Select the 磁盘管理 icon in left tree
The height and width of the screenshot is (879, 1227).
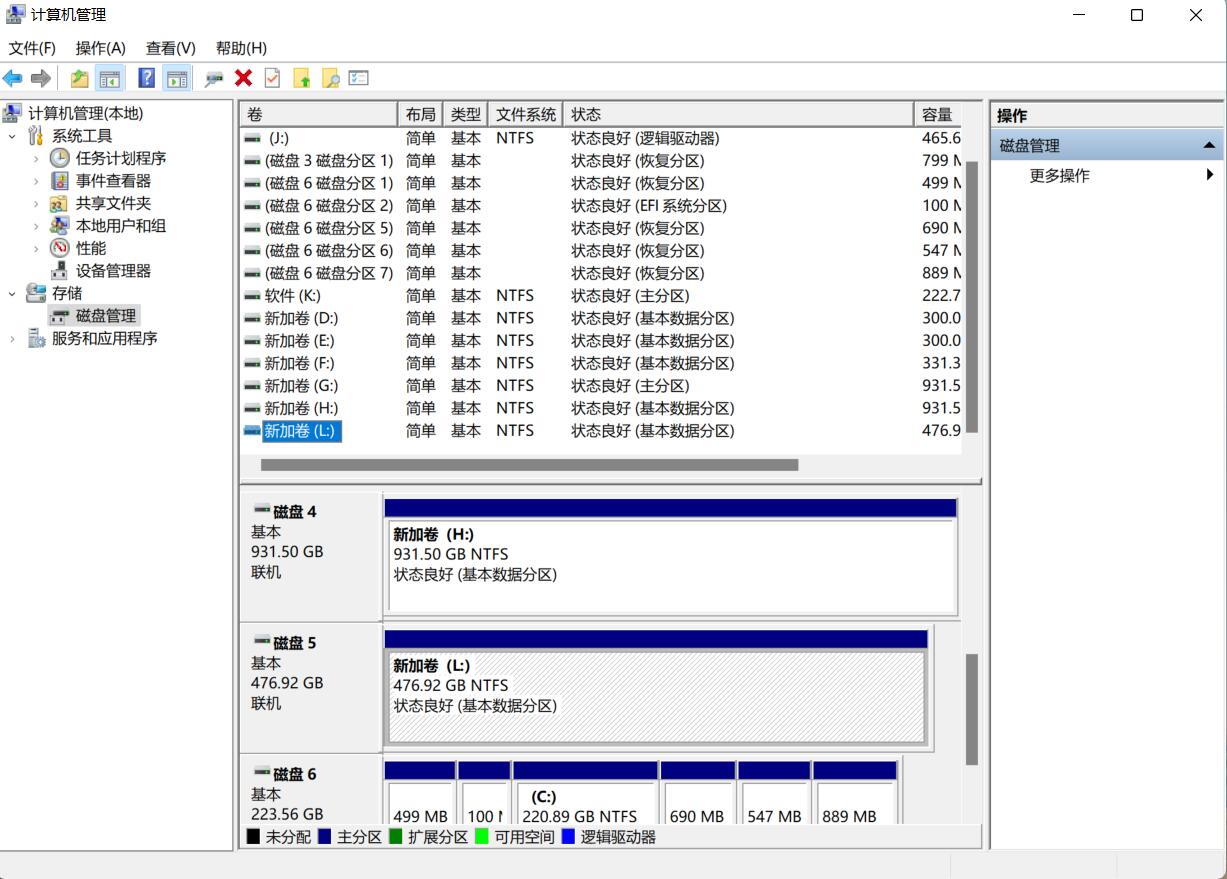[x=58, y=316]
